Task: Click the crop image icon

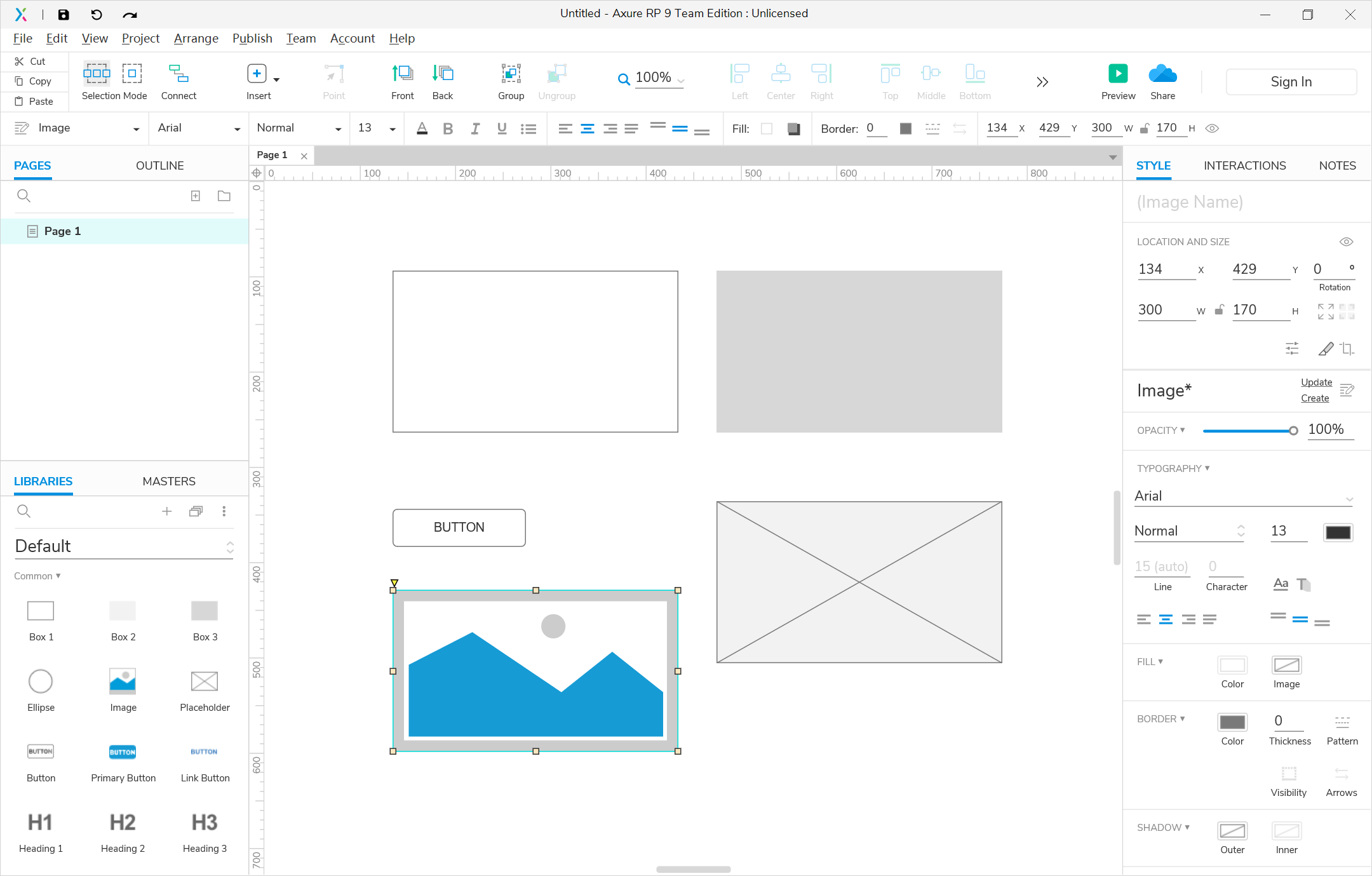Action: [1347, 348]
